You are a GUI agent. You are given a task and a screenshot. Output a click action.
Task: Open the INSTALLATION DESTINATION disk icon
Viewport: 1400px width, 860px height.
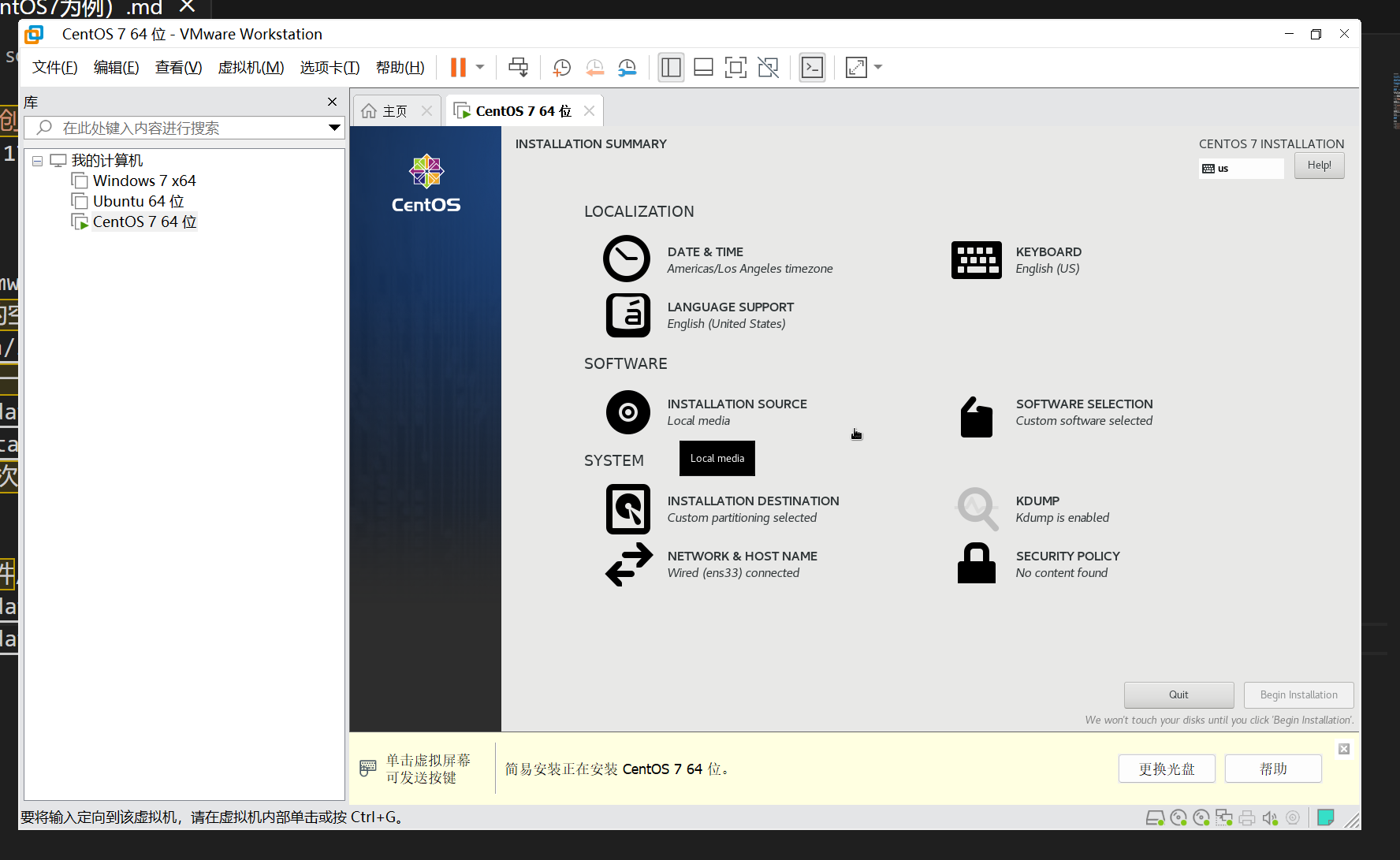point(628,509)
